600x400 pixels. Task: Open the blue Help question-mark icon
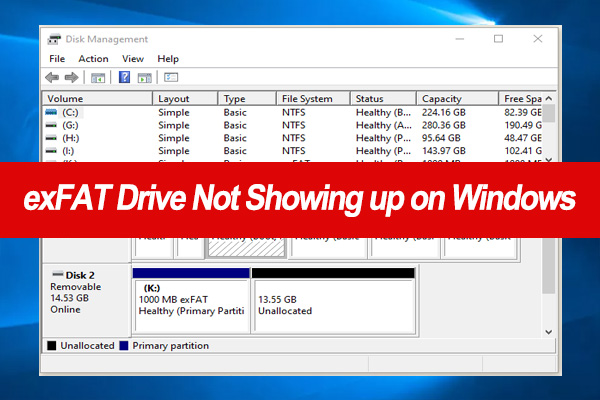pyautogui.click(x=124, y=77)
